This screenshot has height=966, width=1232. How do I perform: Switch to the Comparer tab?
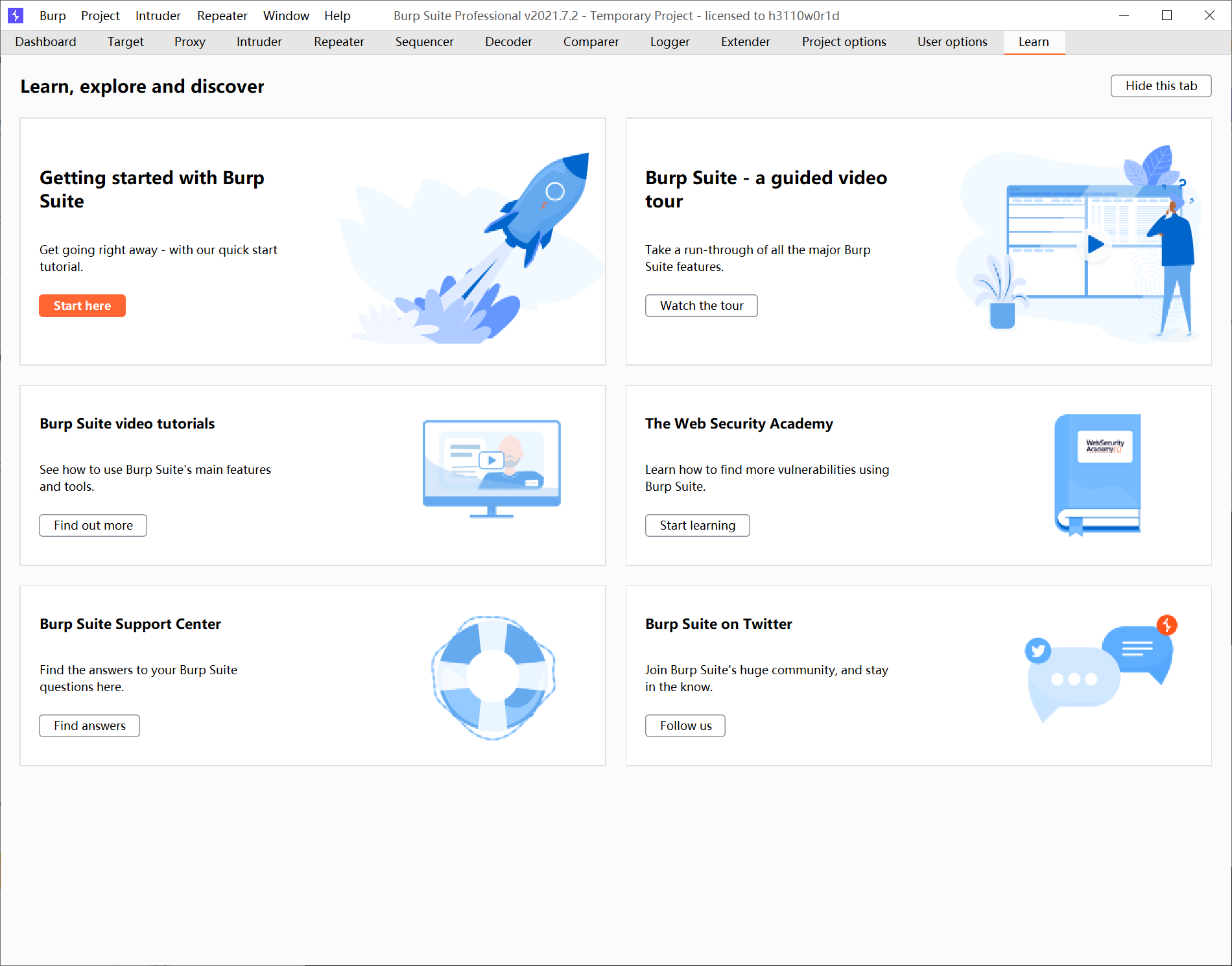point(591,42)
